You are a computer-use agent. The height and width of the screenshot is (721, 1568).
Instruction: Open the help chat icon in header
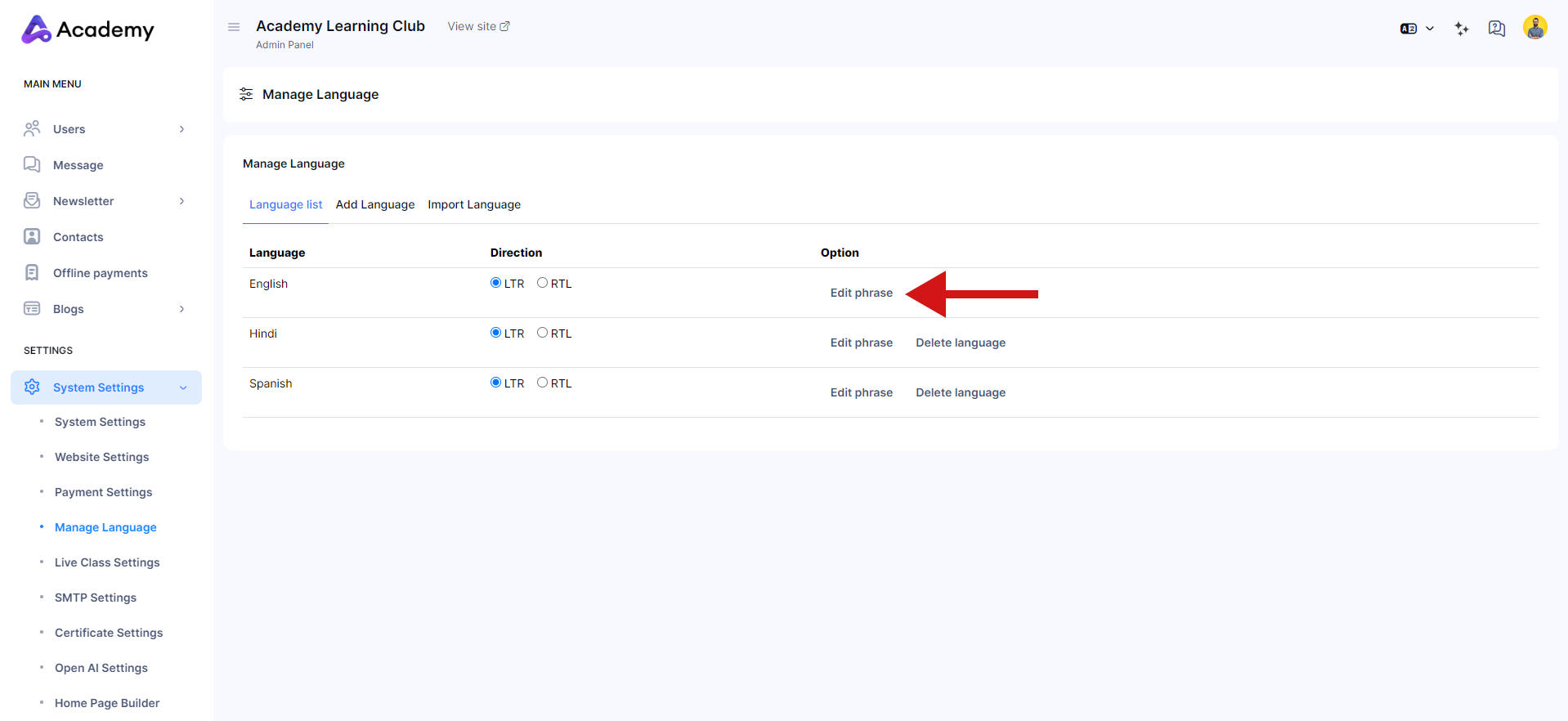tap(1496, 29)
